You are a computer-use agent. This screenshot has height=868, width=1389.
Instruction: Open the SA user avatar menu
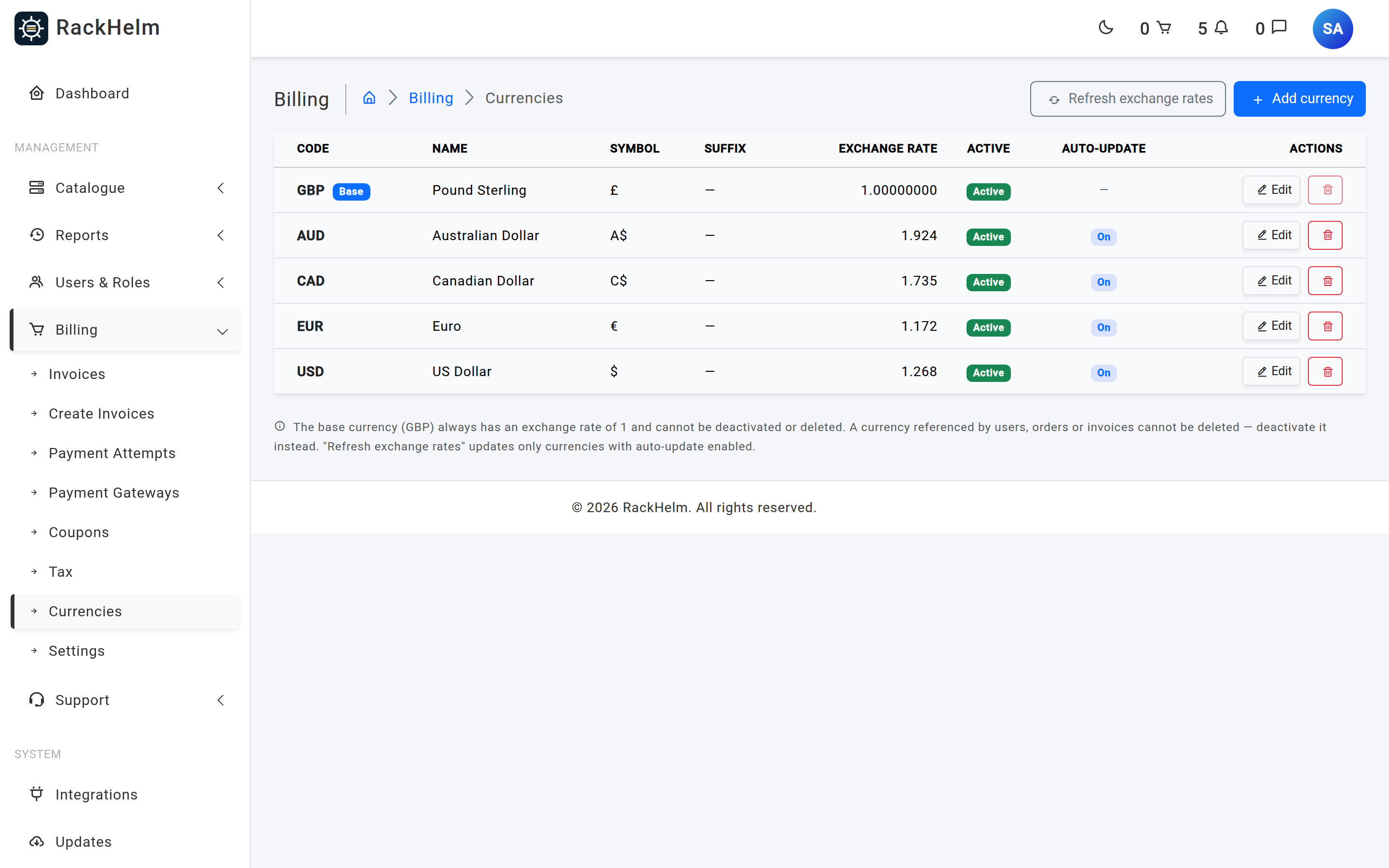[1333, 29]
